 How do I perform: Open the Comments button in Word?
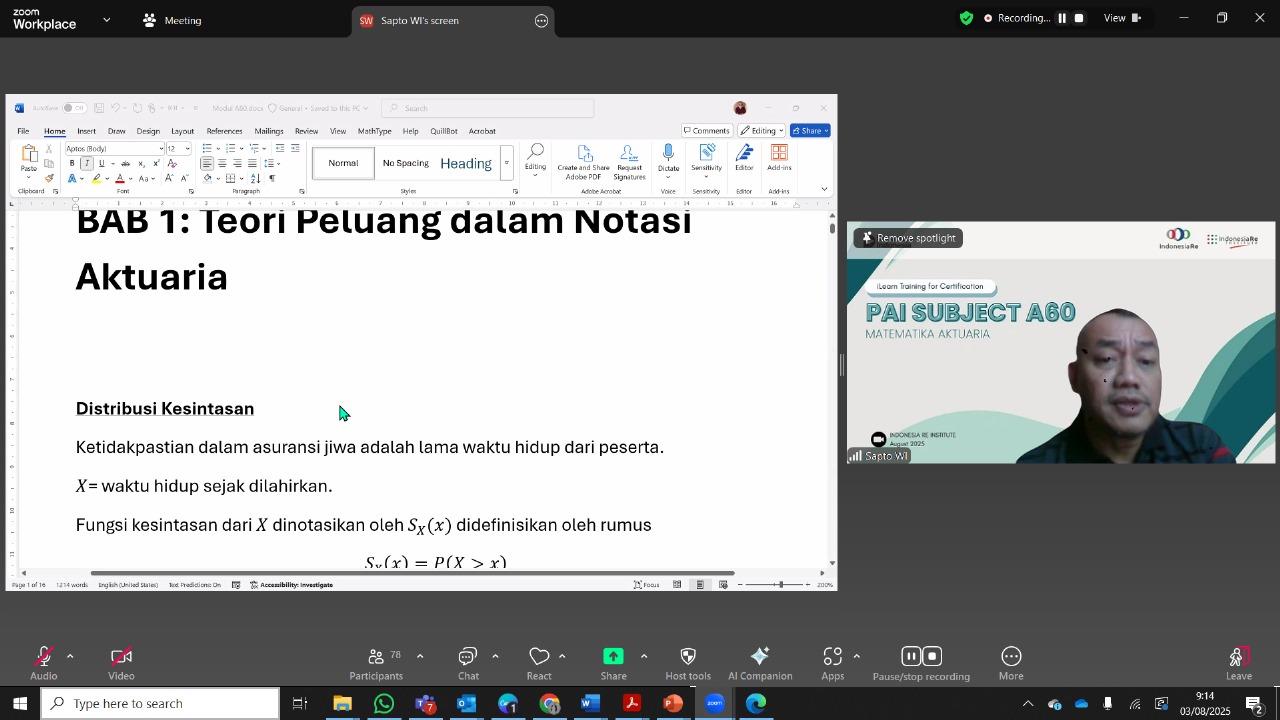click(x=707, y=131)
